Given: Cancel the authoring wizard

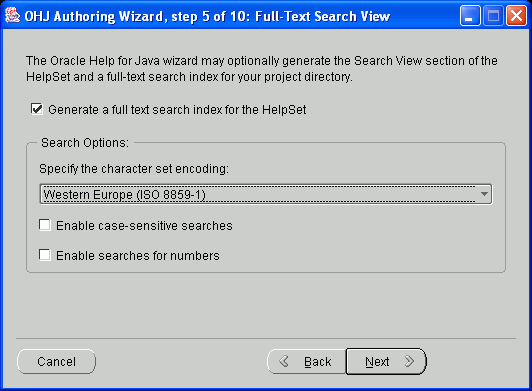Looking at the screenshot, I should pyautogui.click(x=56, y=361).
